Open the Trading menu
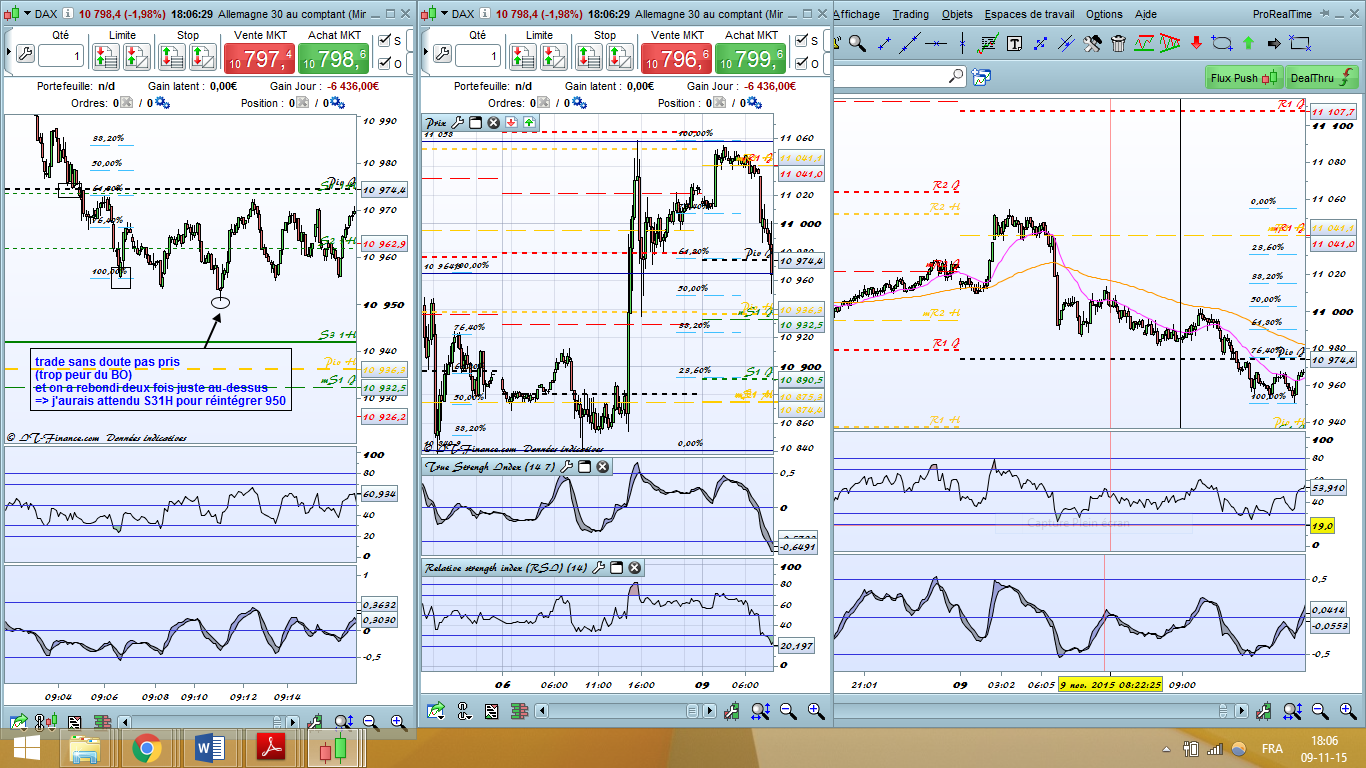 [x=910, y=14]
